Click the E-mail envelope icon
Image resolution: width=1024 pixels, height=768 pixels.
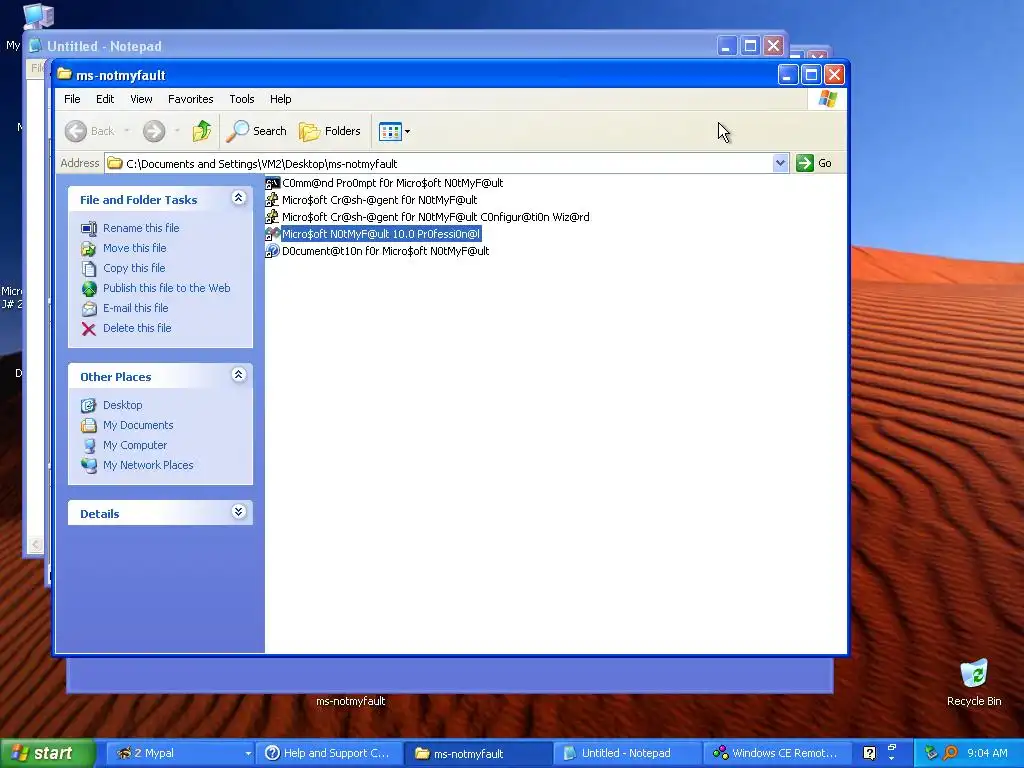click(89, 308)
